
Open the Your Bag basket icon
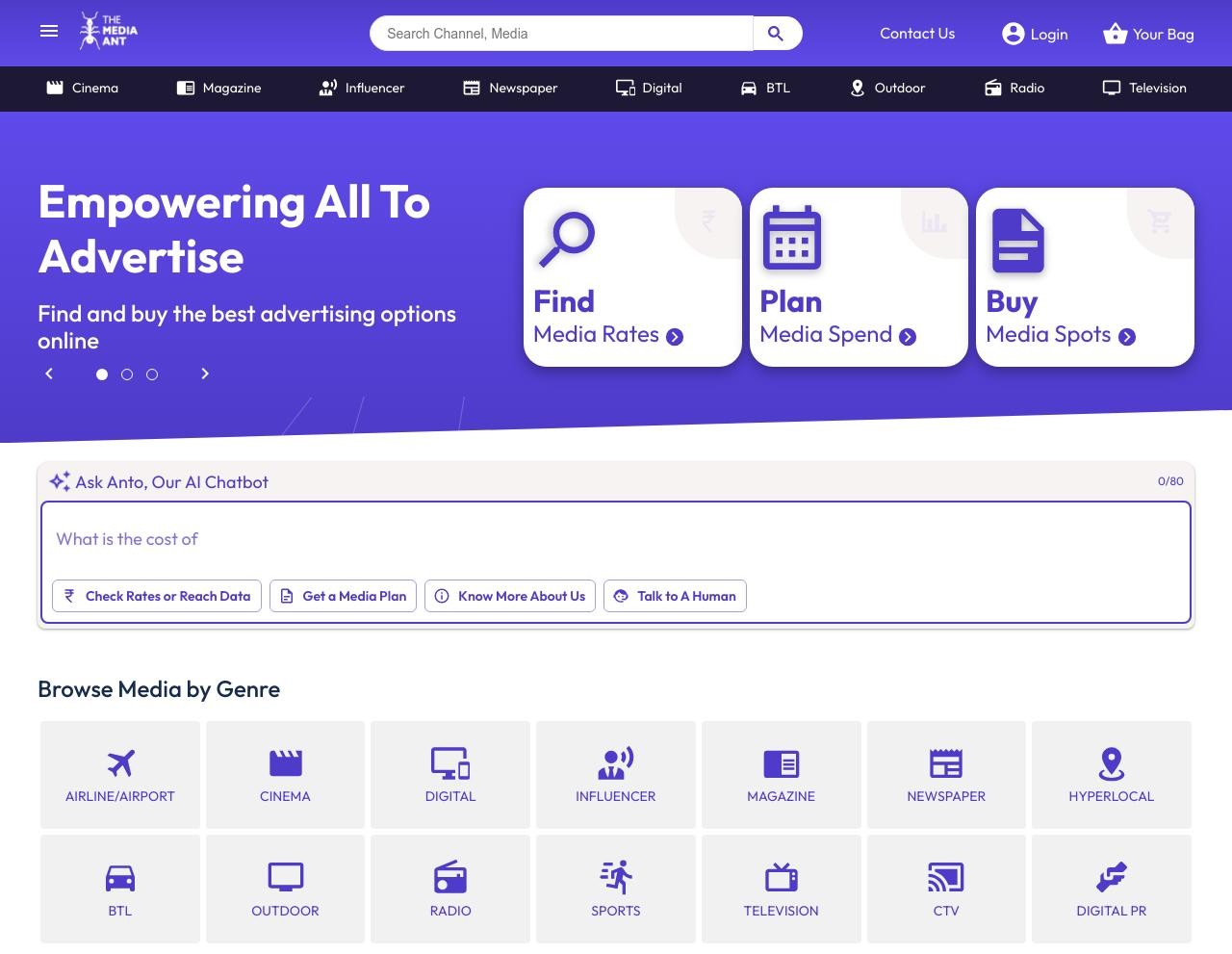coord(1115,34)
